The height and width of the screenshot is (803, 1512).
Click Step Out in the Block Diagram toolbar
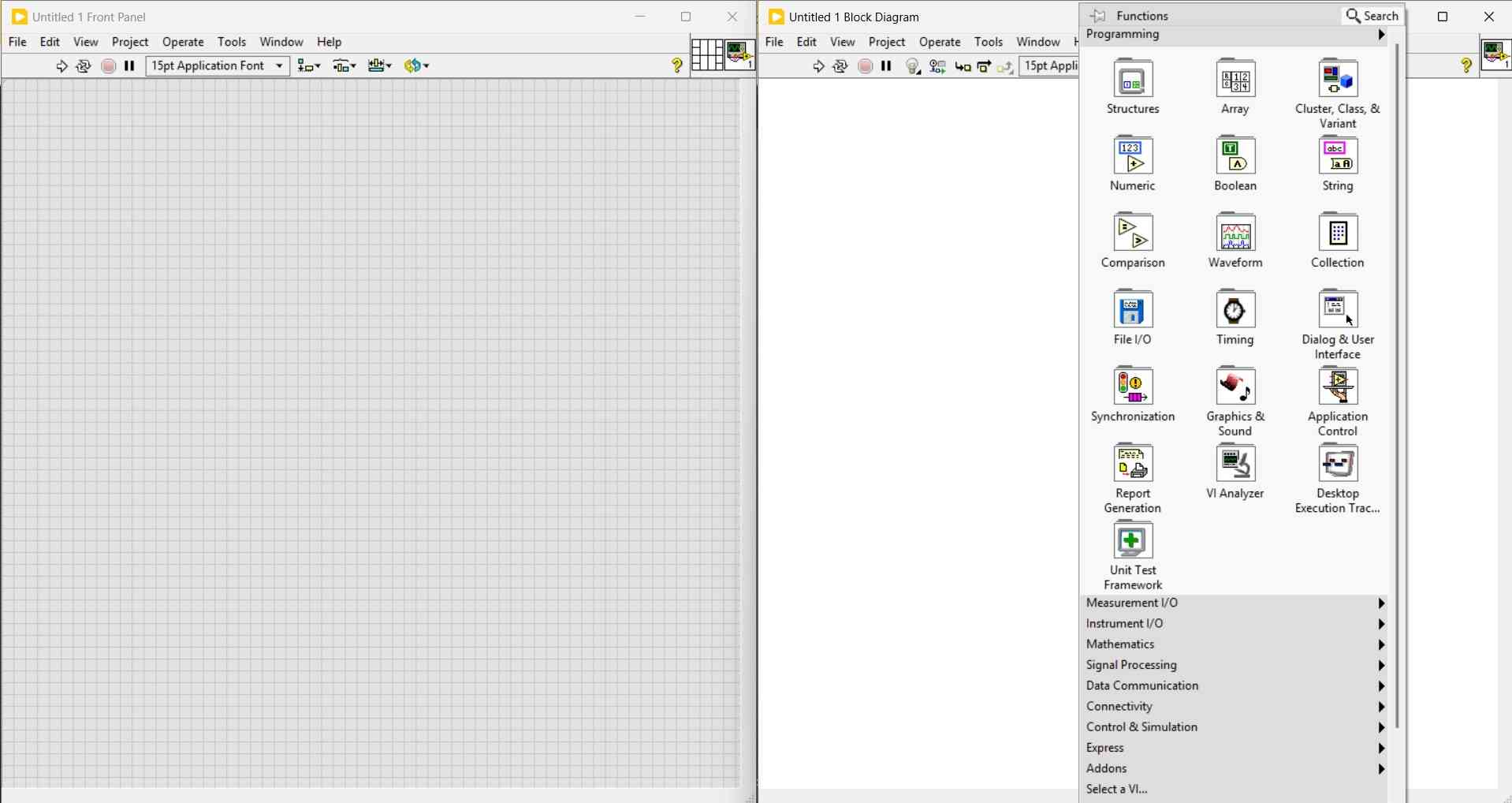[x=1006, y=67]
